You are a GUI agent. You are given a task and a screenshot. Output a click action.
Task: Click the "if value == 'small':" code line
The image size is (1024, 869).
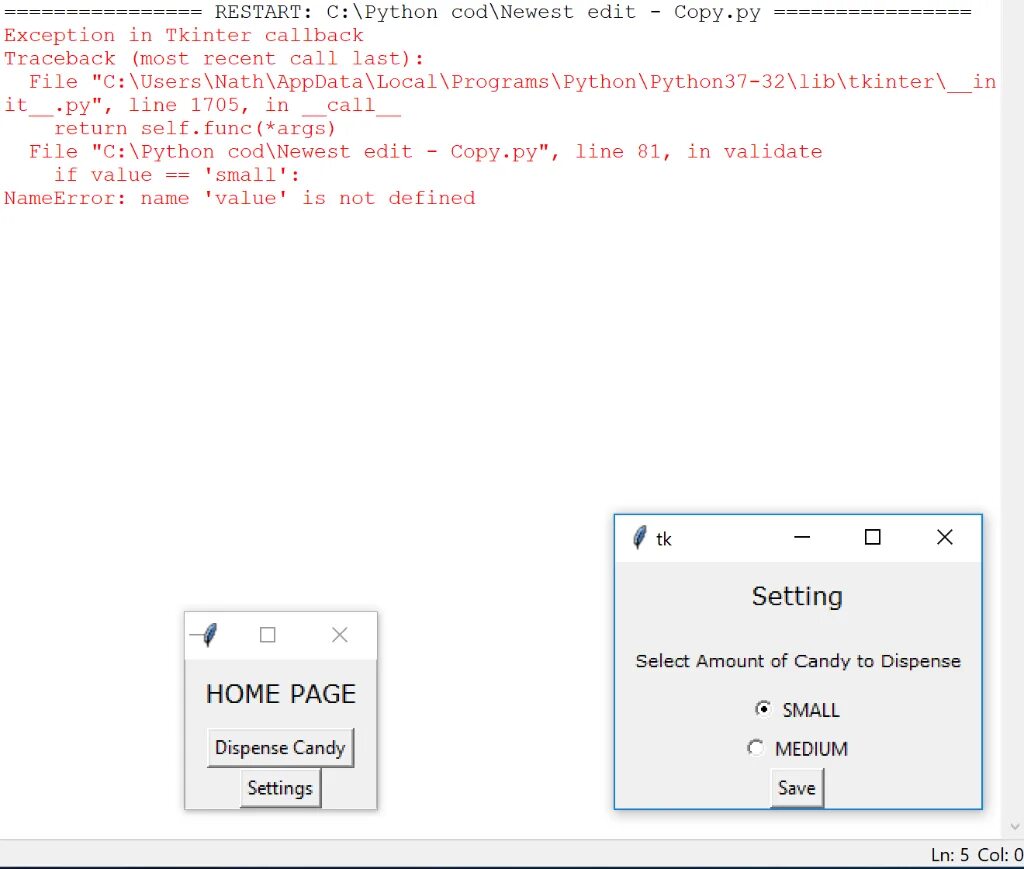coord(176,175)
